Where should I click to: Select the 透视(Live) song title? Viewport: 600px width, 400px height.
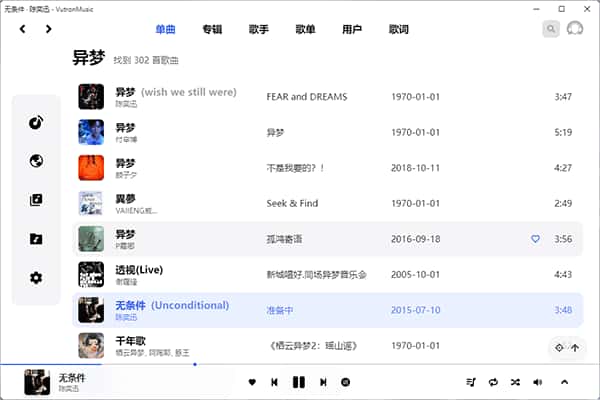click(x=139, y=270)
